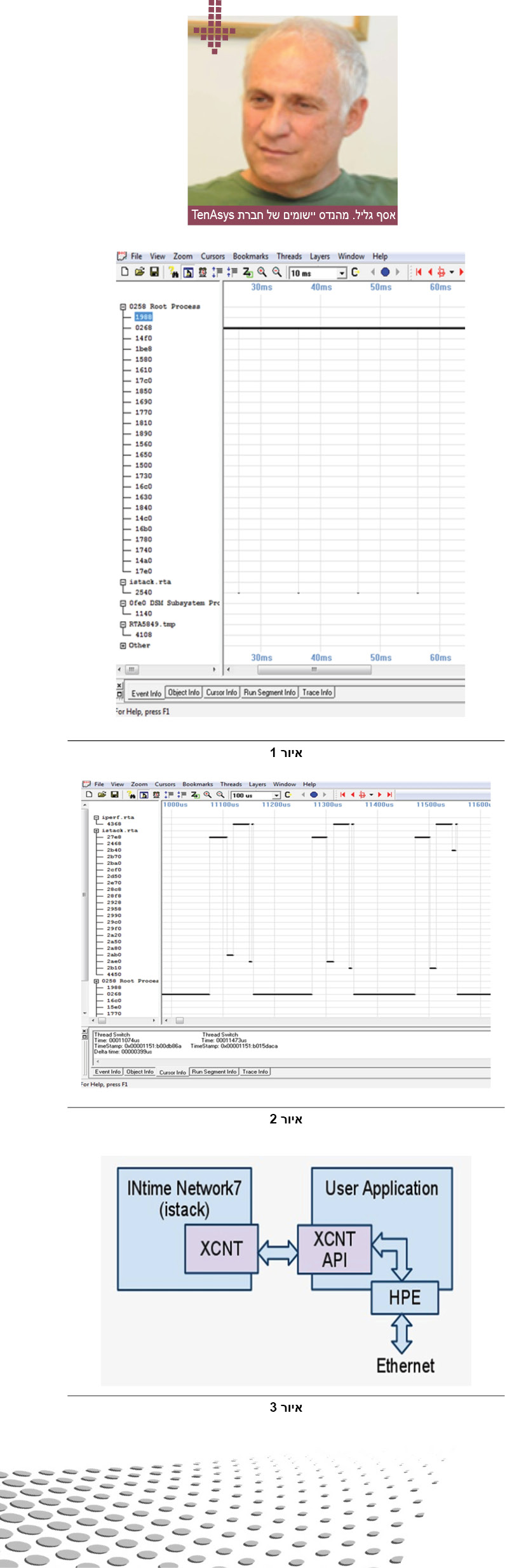Collapse 0258 Root Process in Figure 1 tree
The height and width of the screenshot is (1568, 505).
tap(123, 306)
